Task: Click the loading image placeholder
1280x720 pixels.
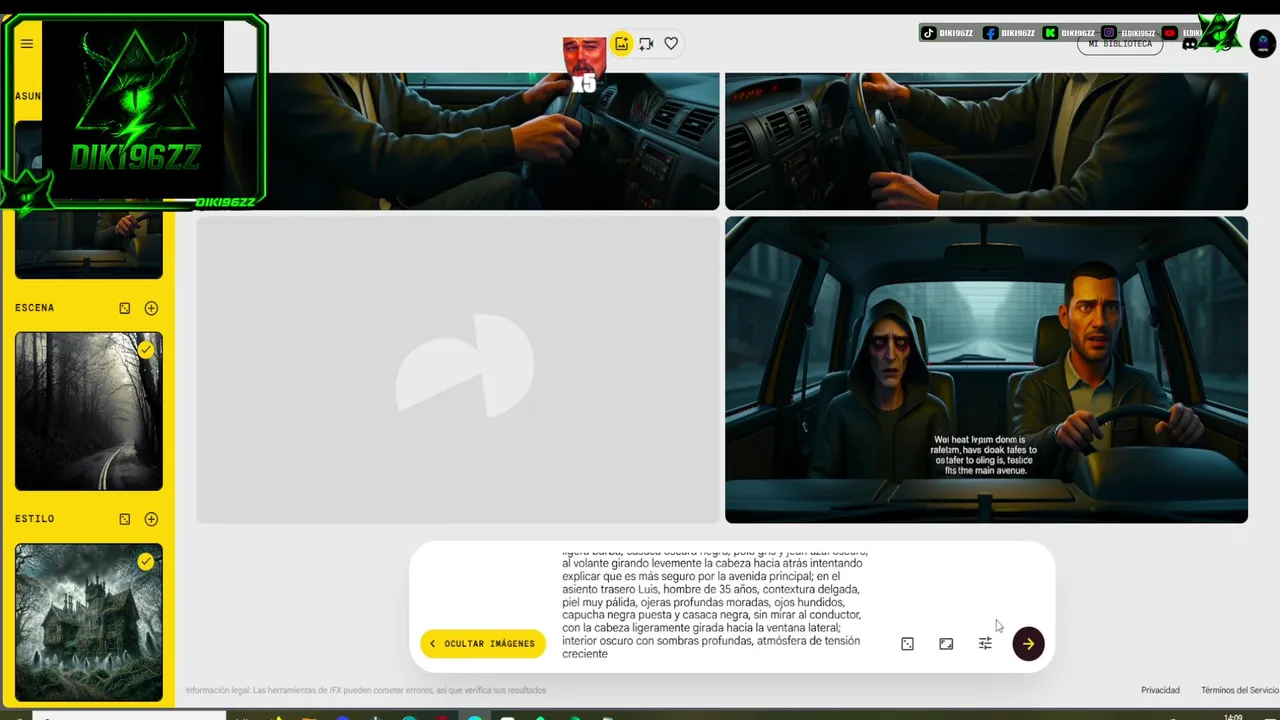Action: [x=458, y=369]
